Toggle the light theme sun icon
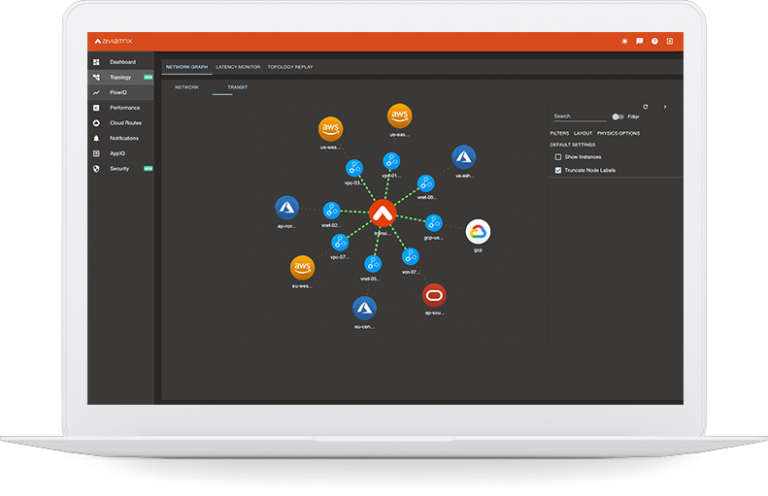This screenshot has height=496, width=768. (x=624, y=41)
